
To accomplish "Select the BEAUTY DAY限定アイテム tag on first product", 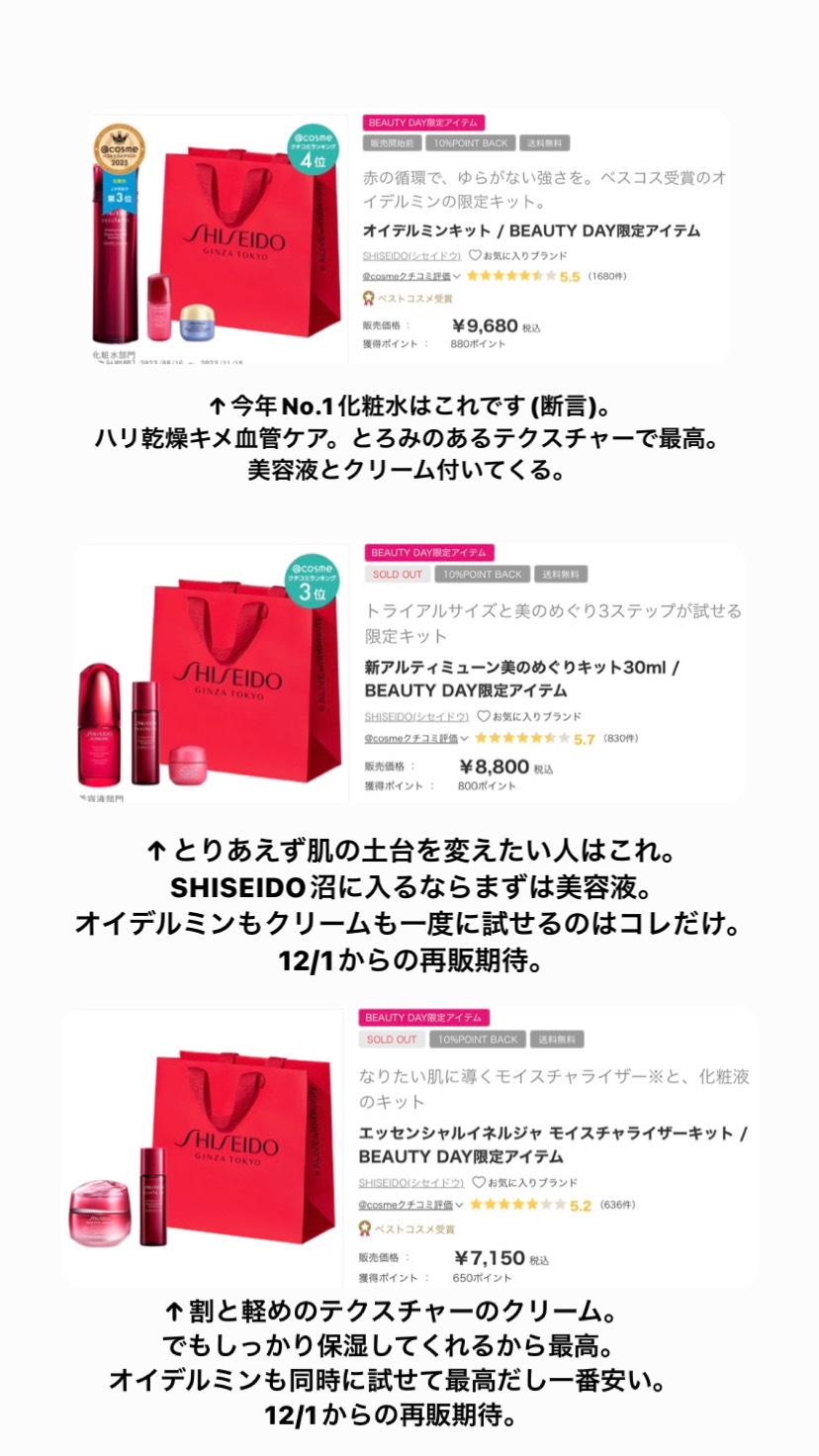I will click(422, 123).
